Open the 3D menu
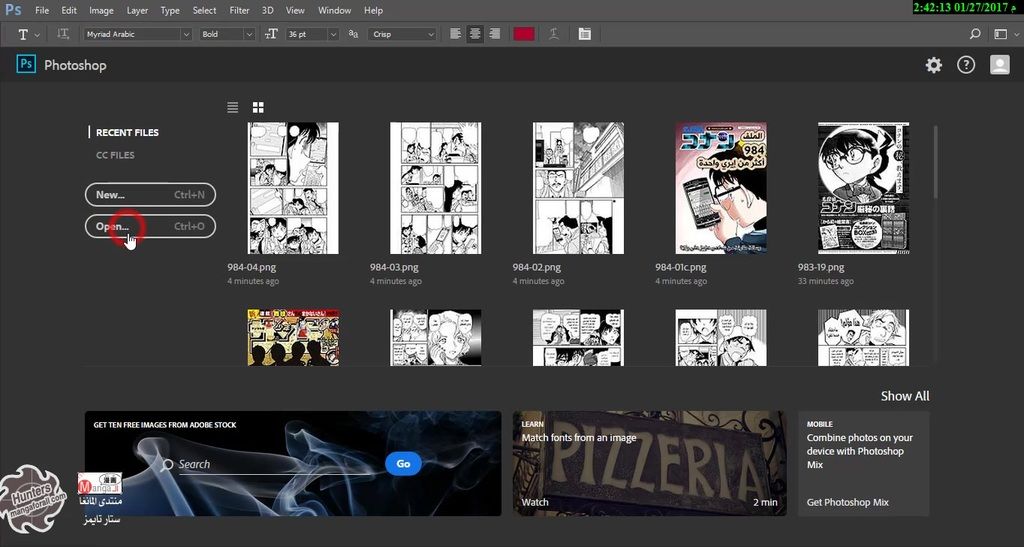Image resolution: width=1024 pixels, height=547 pixels. 267,10
